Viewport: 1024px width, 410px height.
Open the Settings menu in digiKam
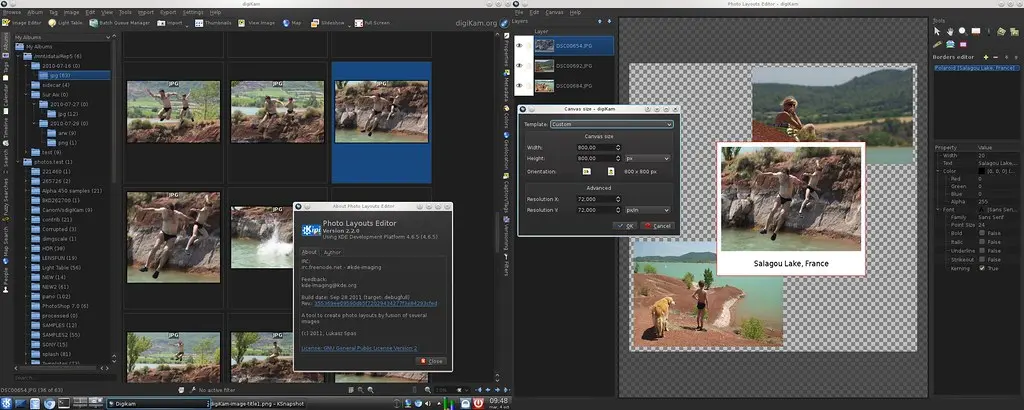193,12
